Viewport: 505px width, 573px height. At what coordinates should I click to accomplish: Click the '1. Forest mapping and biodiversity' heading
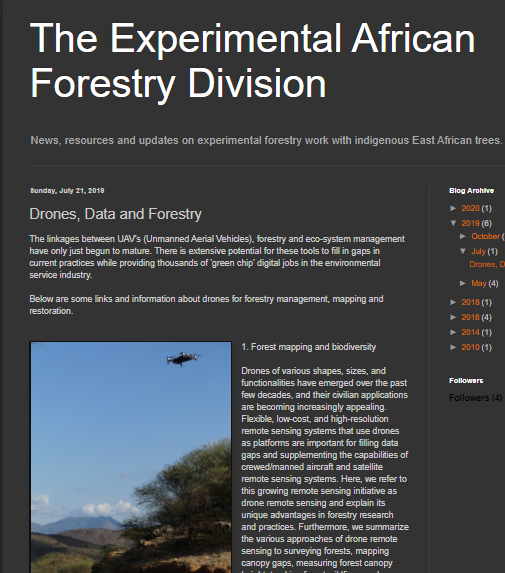[308, 347]
